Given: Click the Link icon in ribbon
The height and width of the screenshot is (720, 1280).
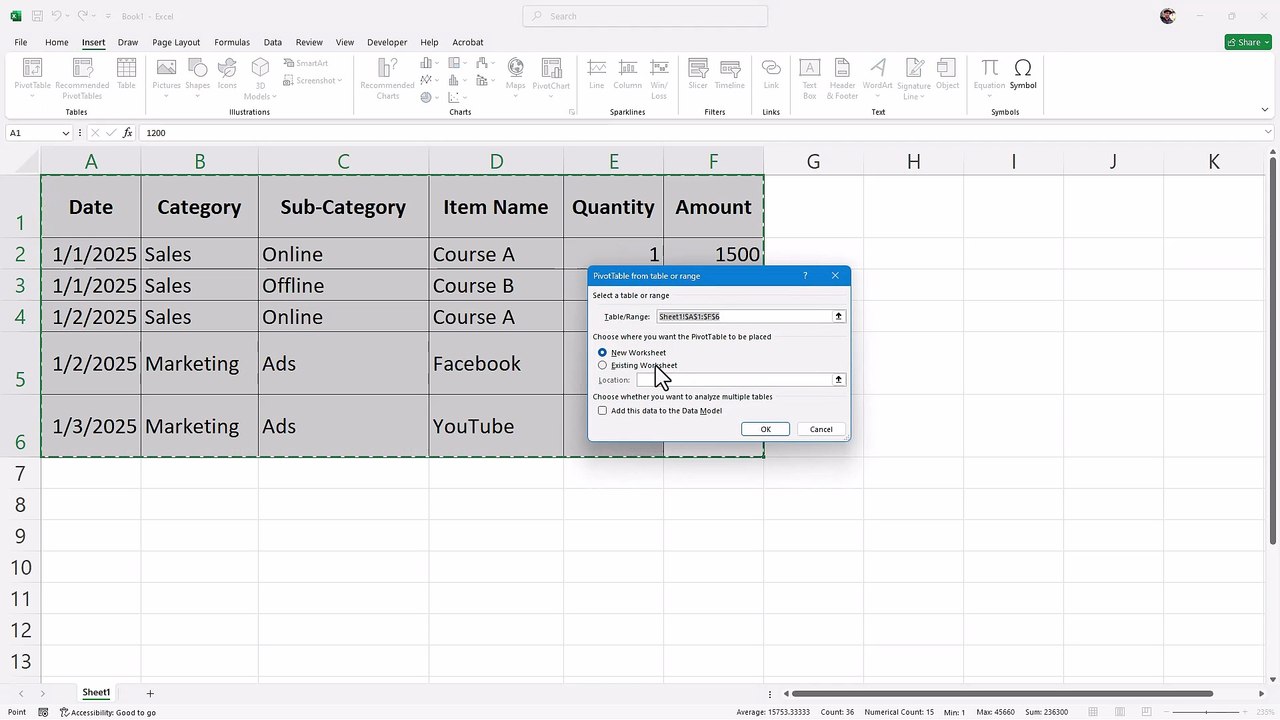Looking at the screenshot, I should click(771, 76).
